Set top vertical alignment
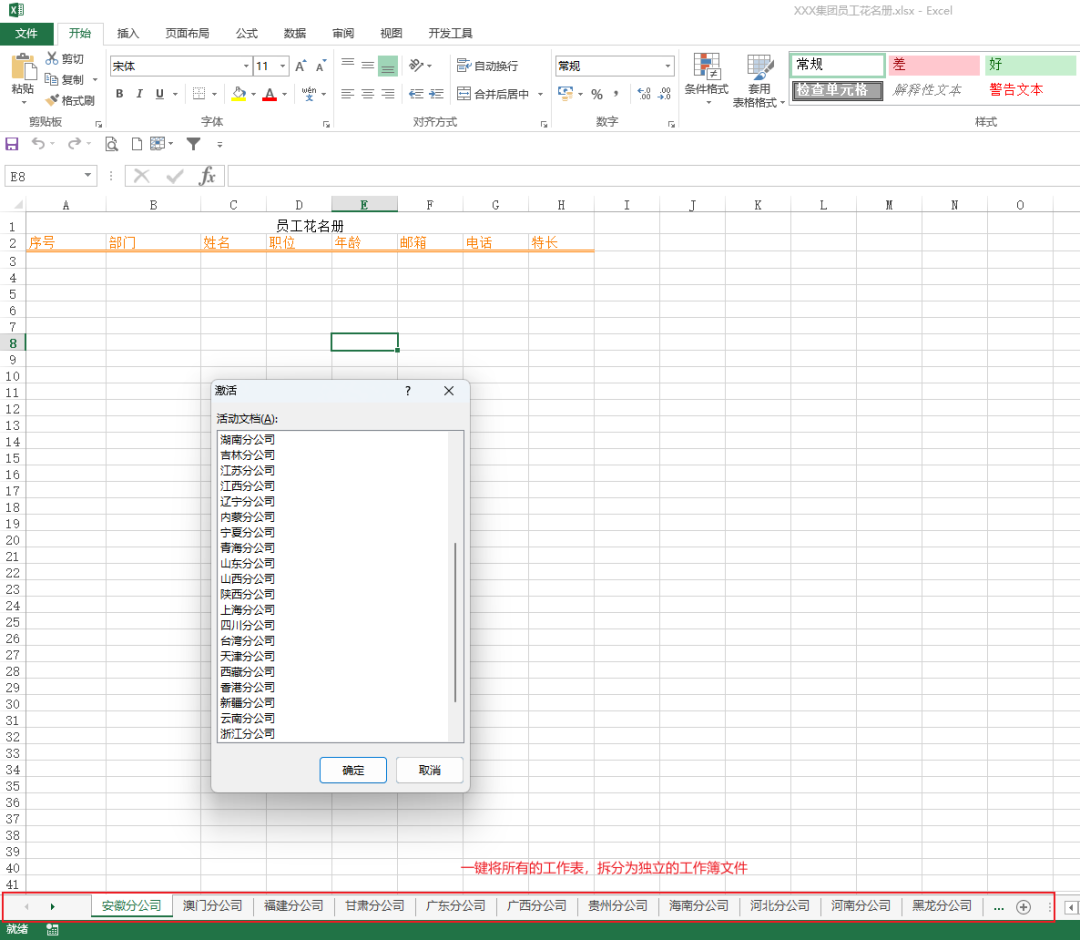The height and width of the screenshot is (940, 1080). click(348, 64)
